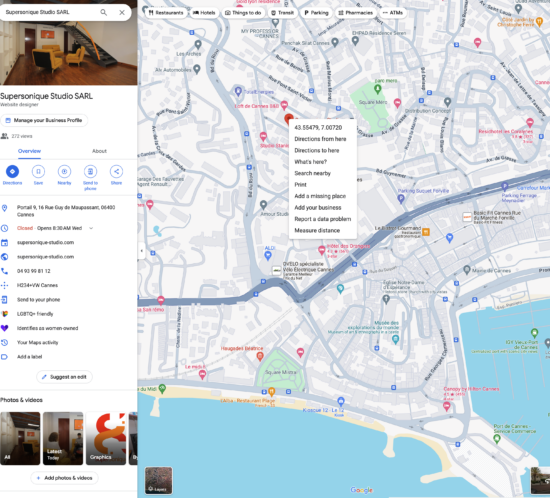Click the Mairie de Cannes pin

coord(467,270)
